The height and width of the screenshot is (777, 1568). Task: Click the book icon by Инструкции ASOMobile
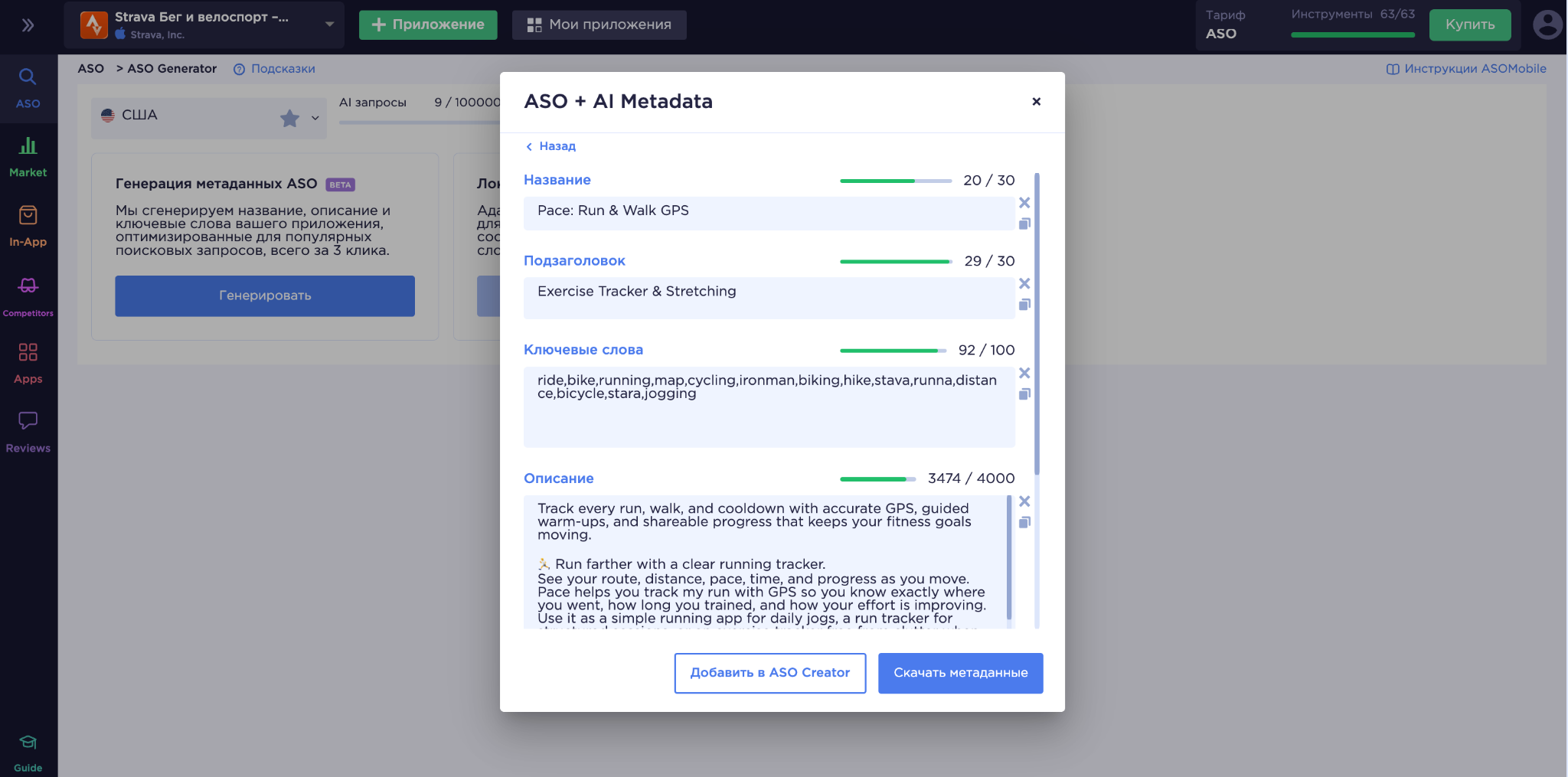click(x=1393, y=69)
